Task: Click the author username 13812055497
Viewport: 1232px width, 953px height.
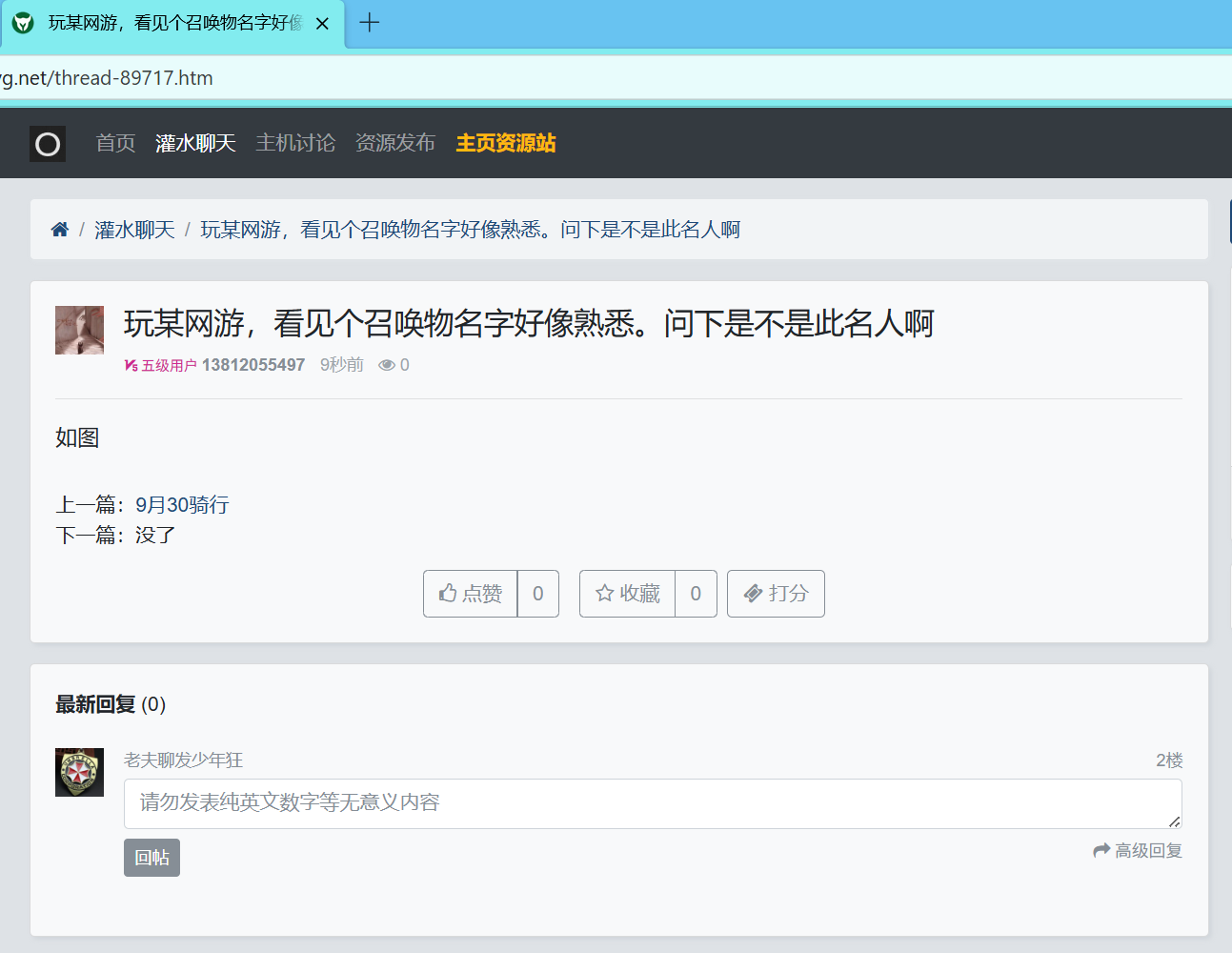Action: click(253, 365)
